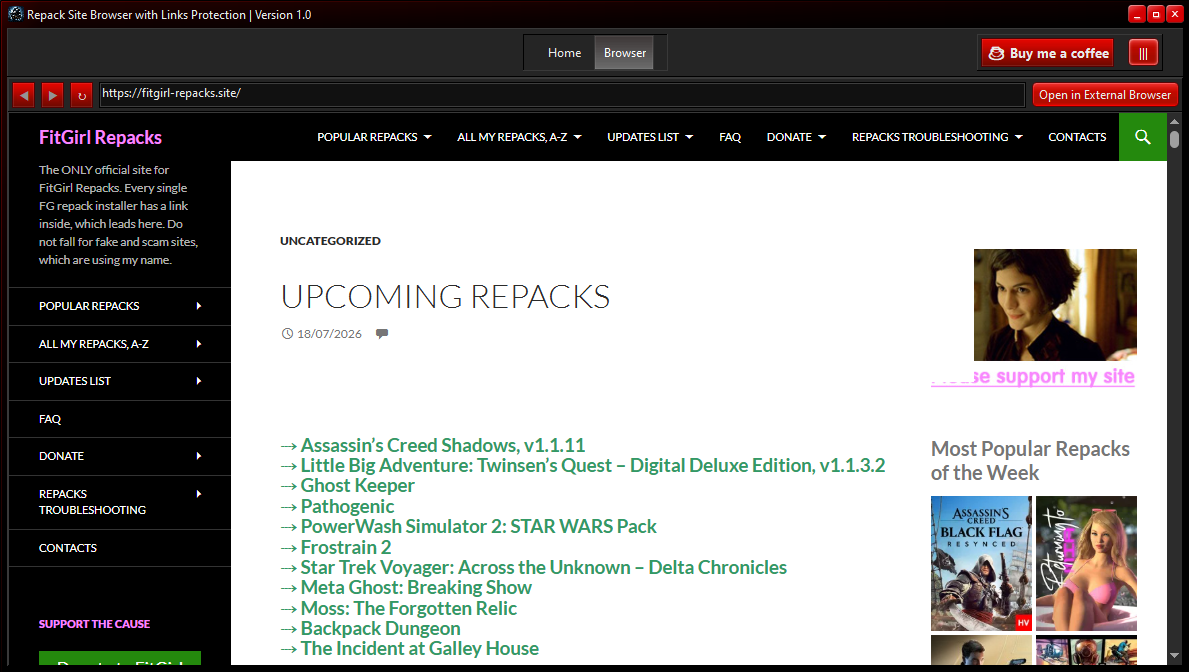Expand All My Repacks, A-Z sidebar arrow
Viewport: 1189px width, 672px height.
click(x=199, y=344)
